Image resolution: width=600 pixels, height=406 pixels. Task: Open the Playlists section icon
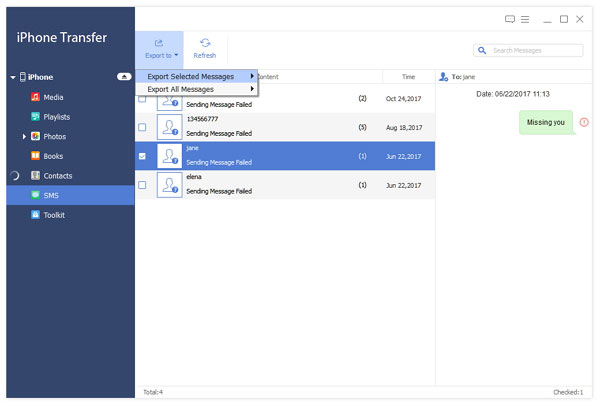tap(35, 116)
